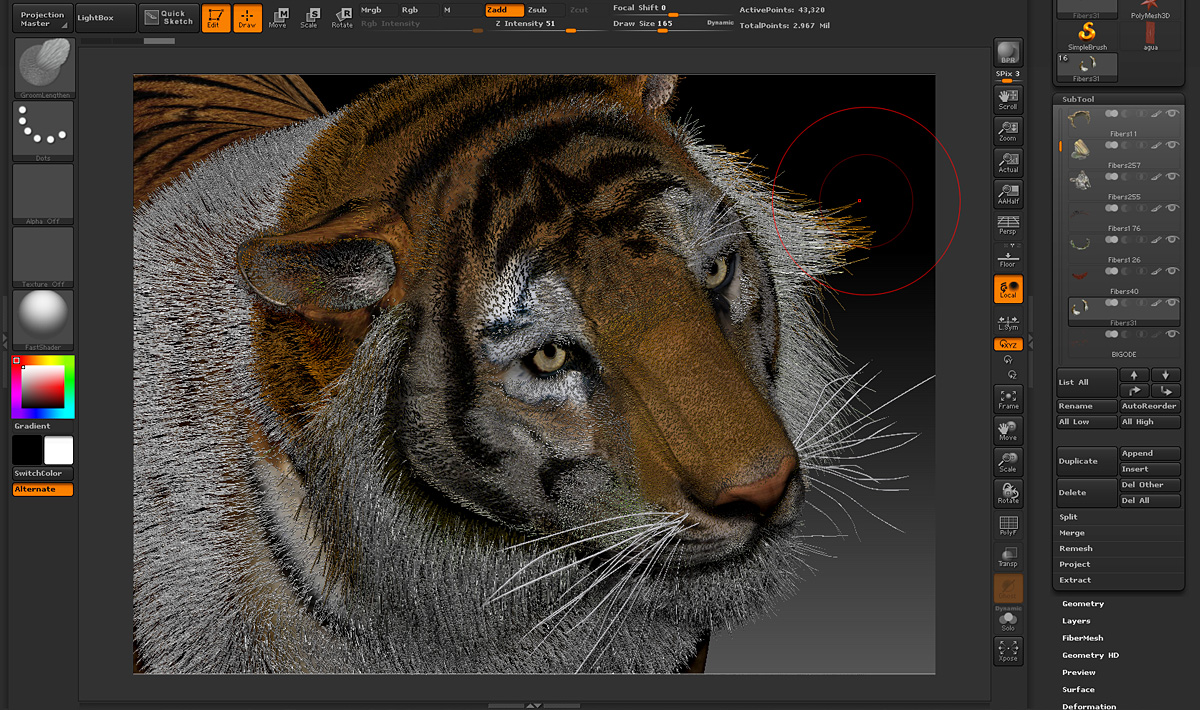Click the Rename button
Viewport: 1200px width, 710px height.
1087,406
